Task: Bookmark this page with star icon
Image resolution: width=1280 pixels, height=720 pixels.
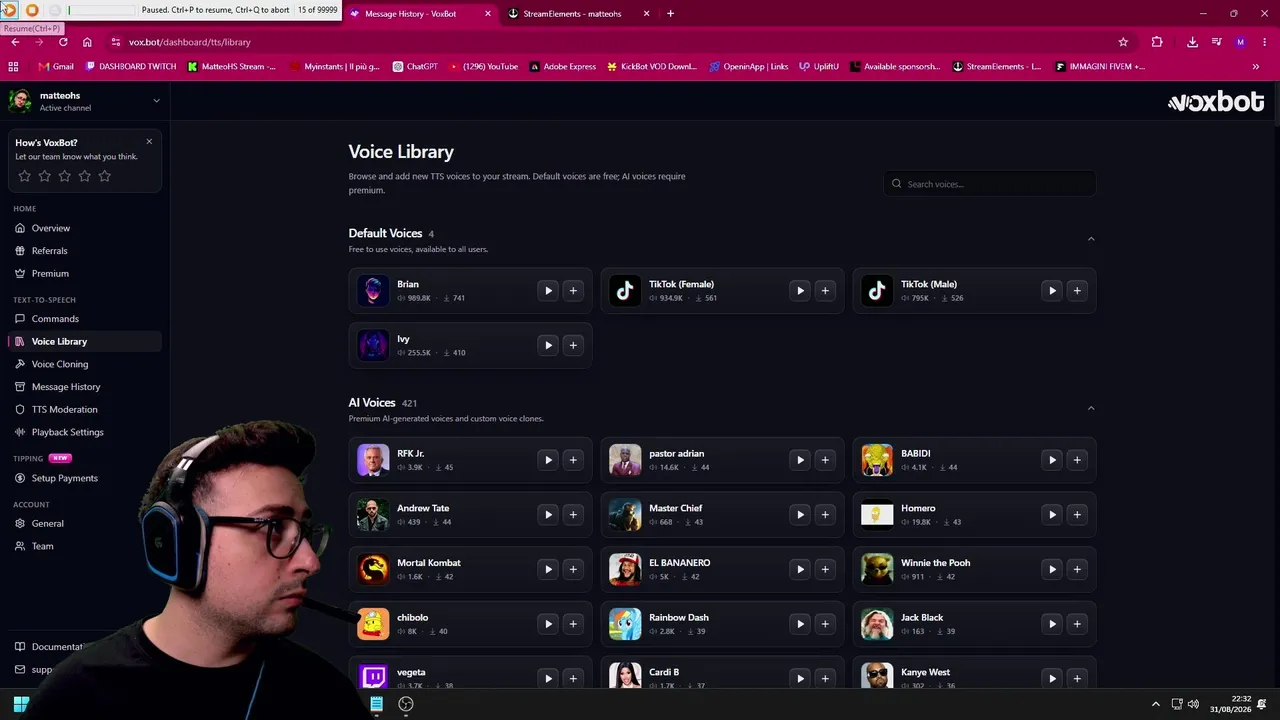Action: coord(1123,42)
